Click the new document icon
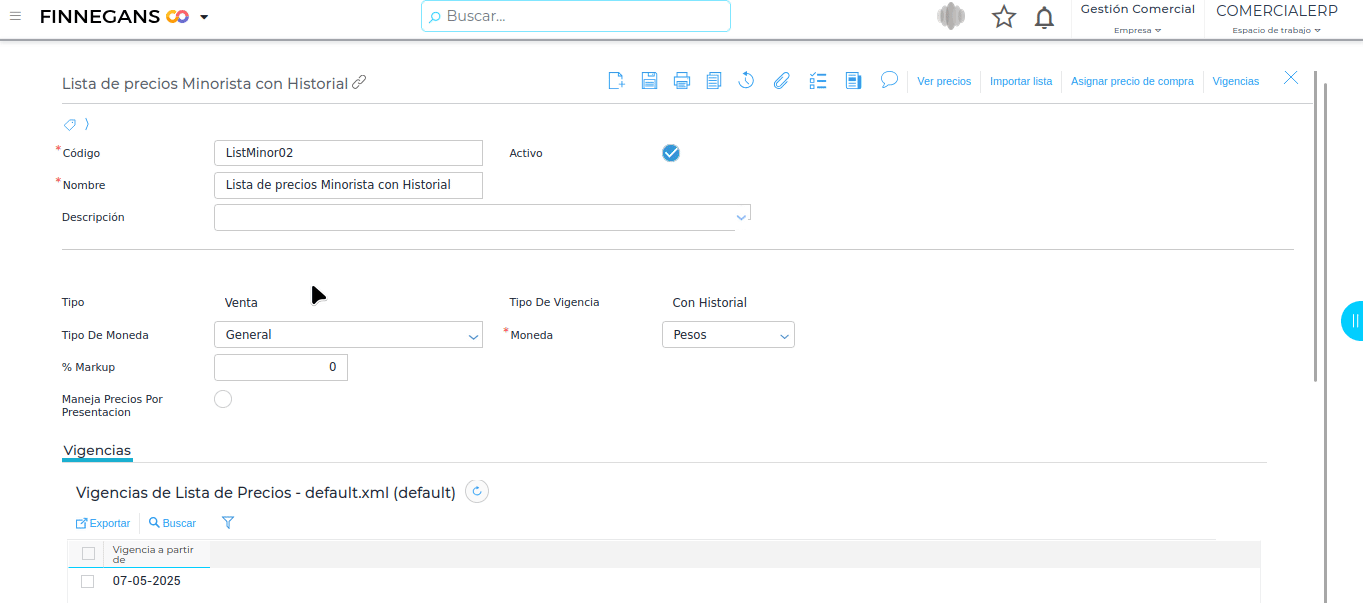Image resolution: width=1363 pixels, height=603 pixels. (616, 81)
